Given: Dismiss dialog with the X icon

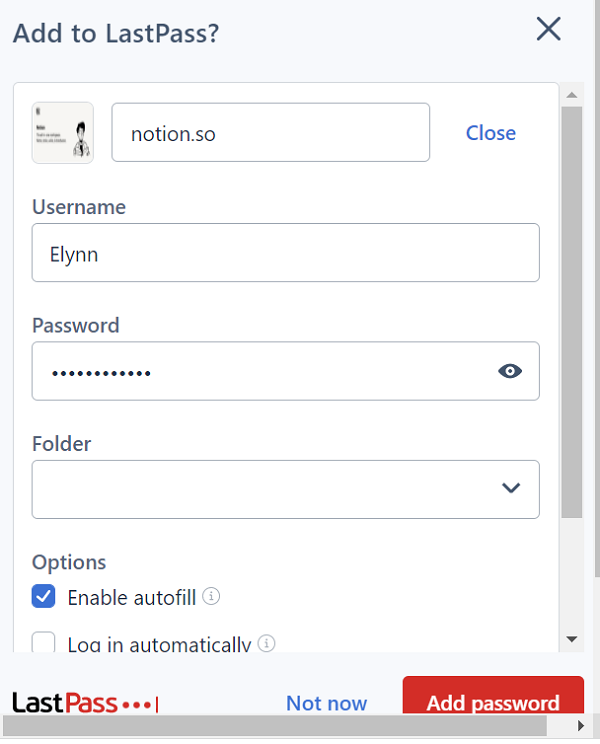Looking at the screenshot, I should tap(548, 29).
